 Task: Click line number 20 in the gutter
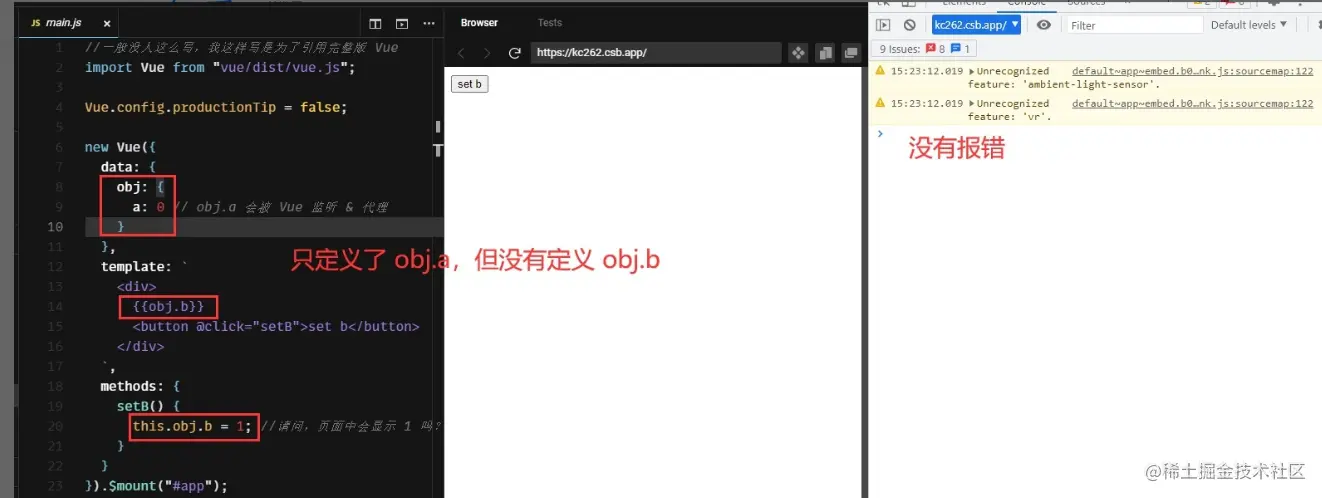(x=57, y=426)
